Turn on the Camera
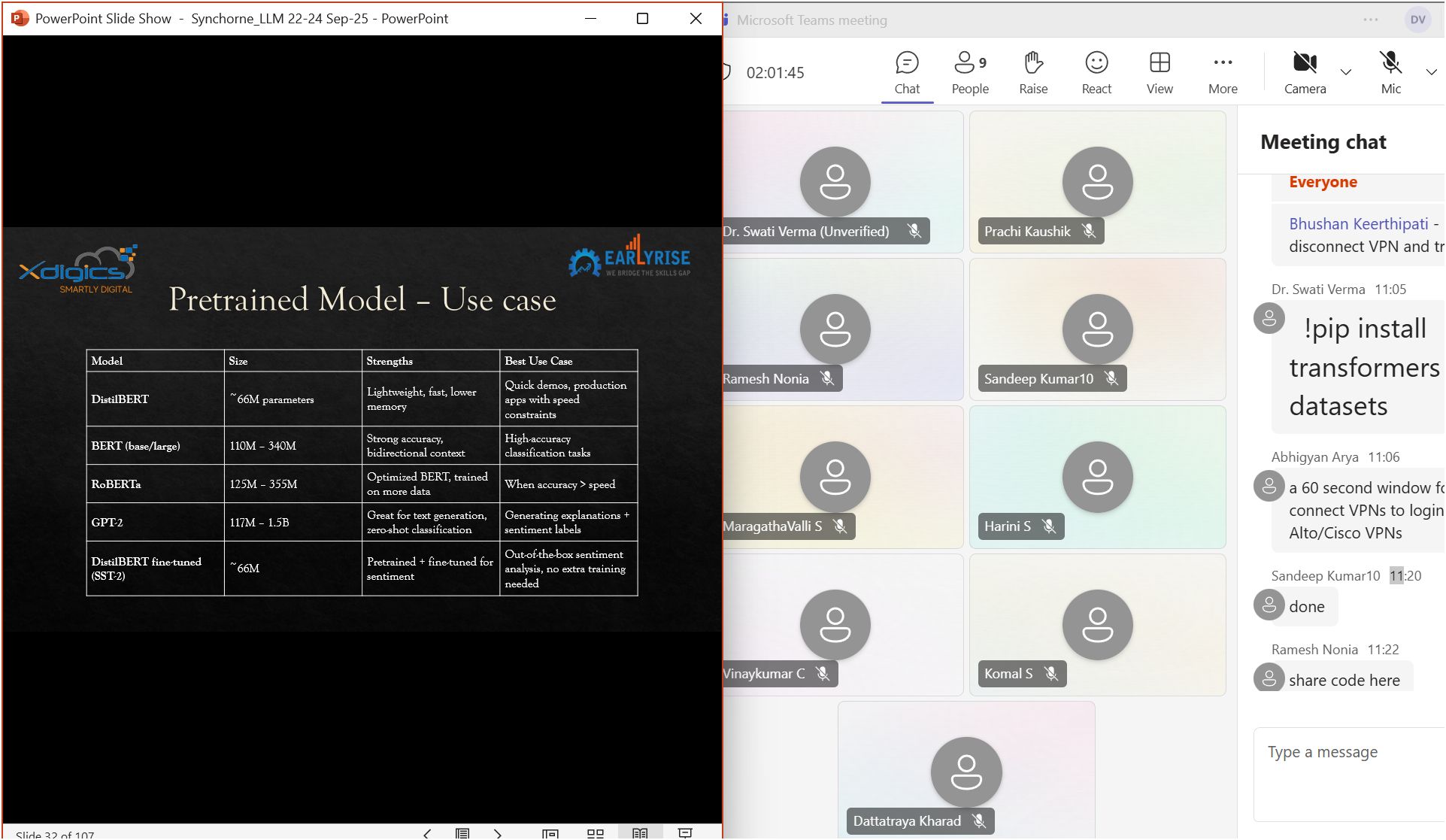The width and height of the screenshot is (1446, 840). (1305, 73)
